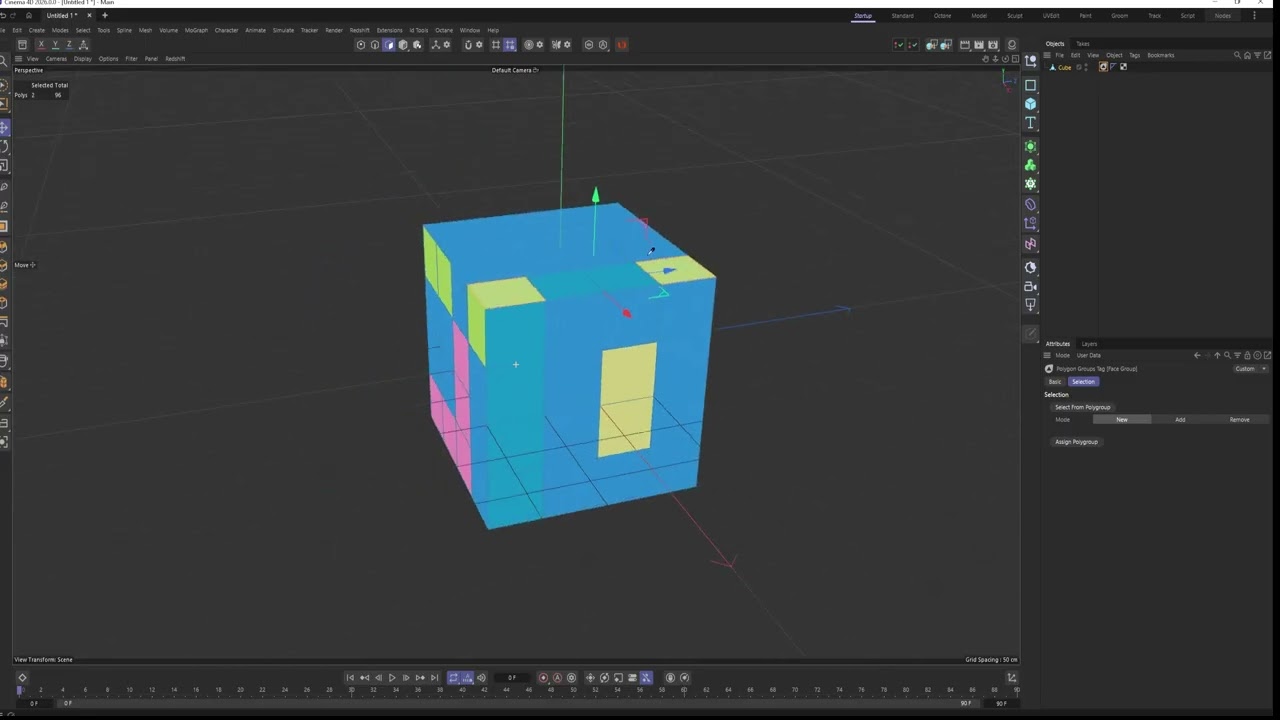Toggle the loop playback mode
The width and height of the screenshot is (1280, 720).
tap(453, 678)
